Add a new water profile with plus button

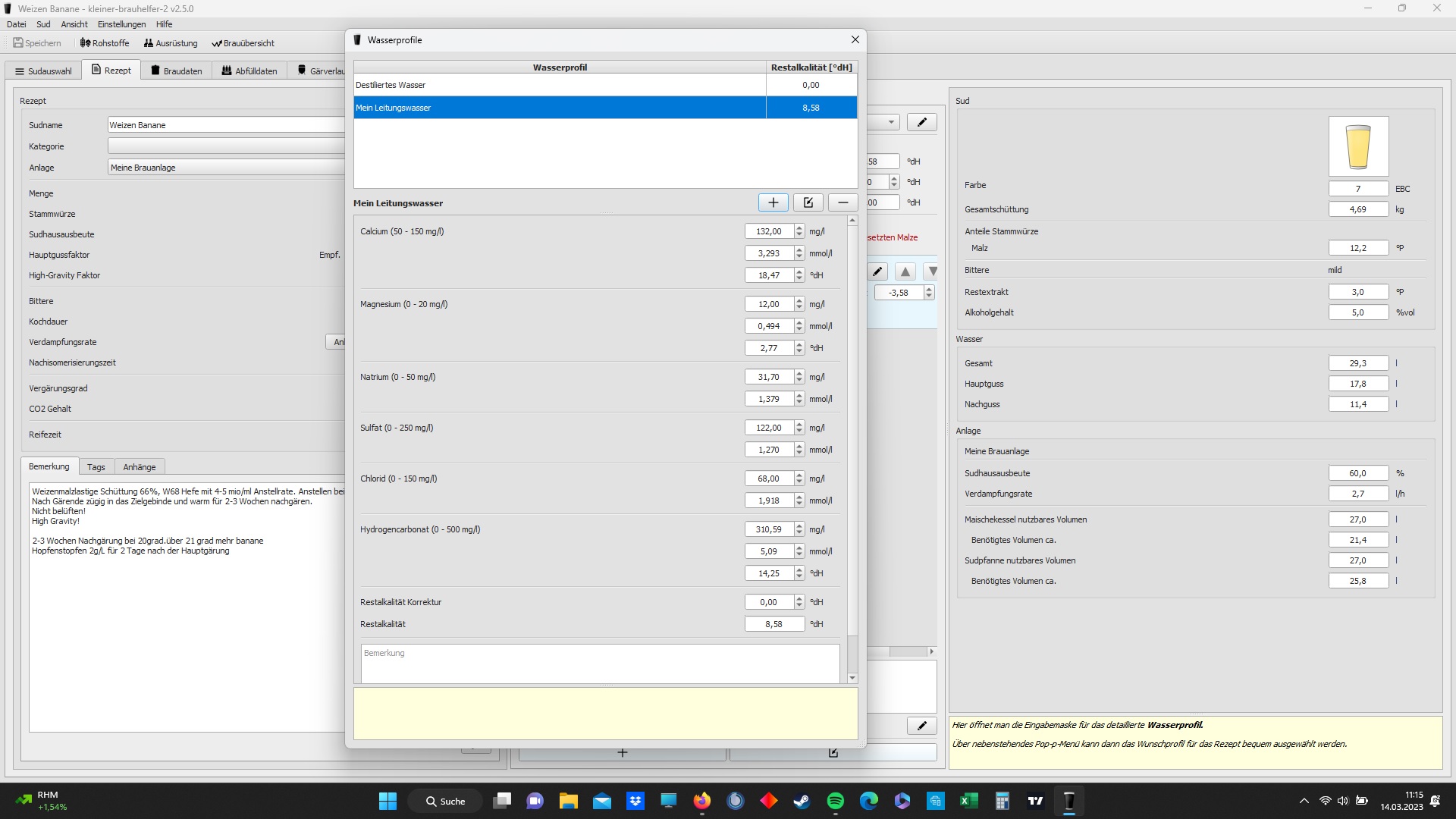click(x=773, y=202)
